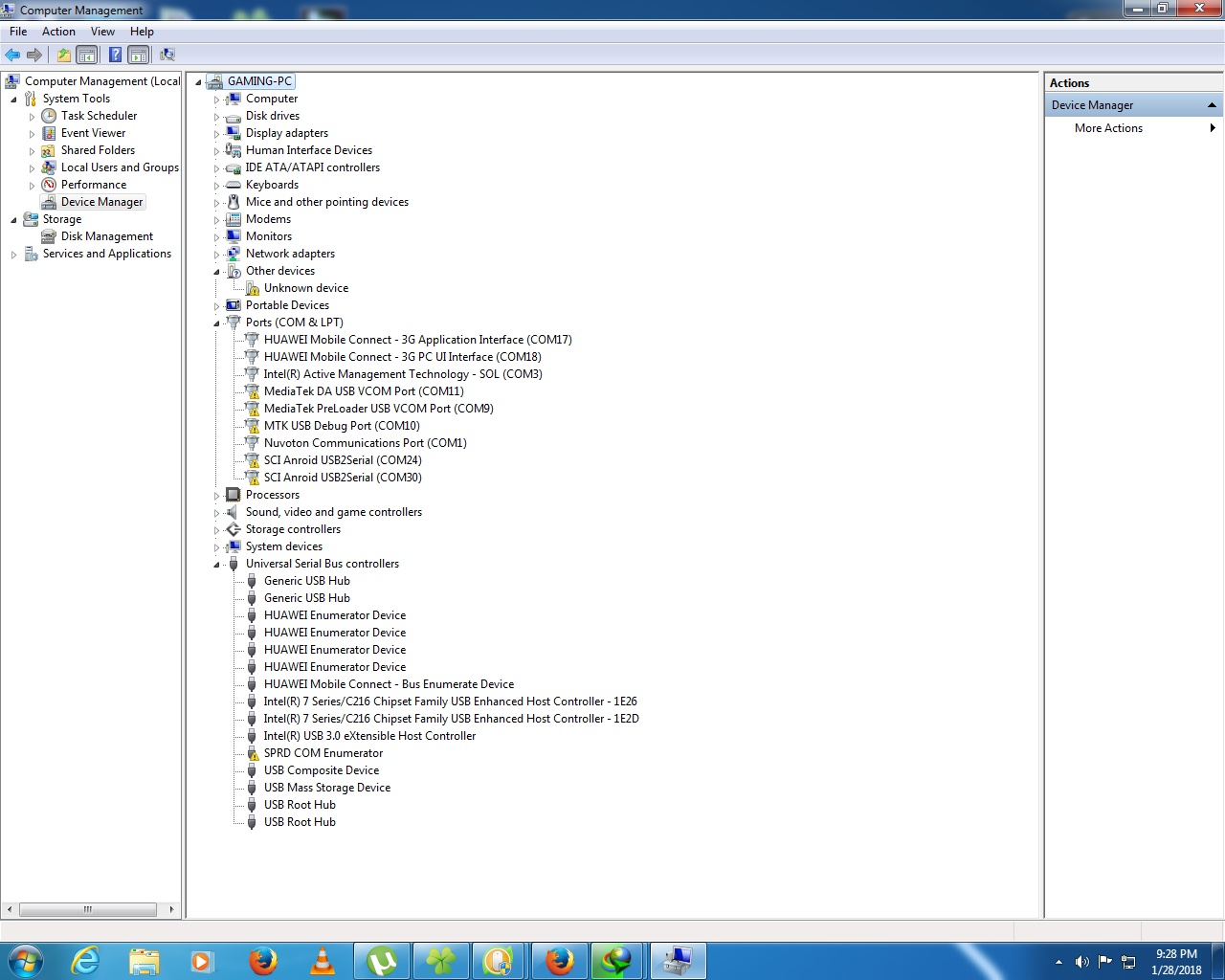1225x980 pixels.
Task: Click the Monitors category icon
Action: coord(234,236)
